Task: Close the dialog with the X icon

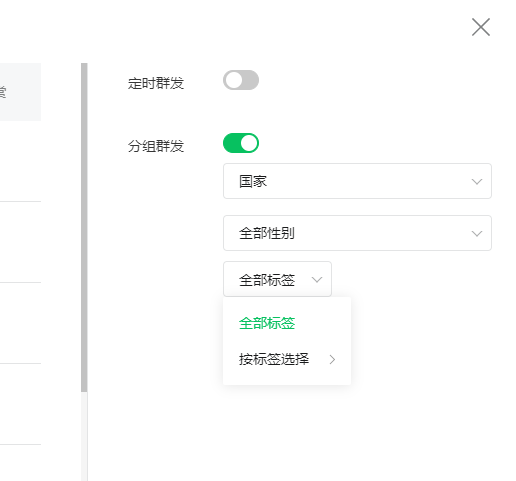Action: point(481,27)
